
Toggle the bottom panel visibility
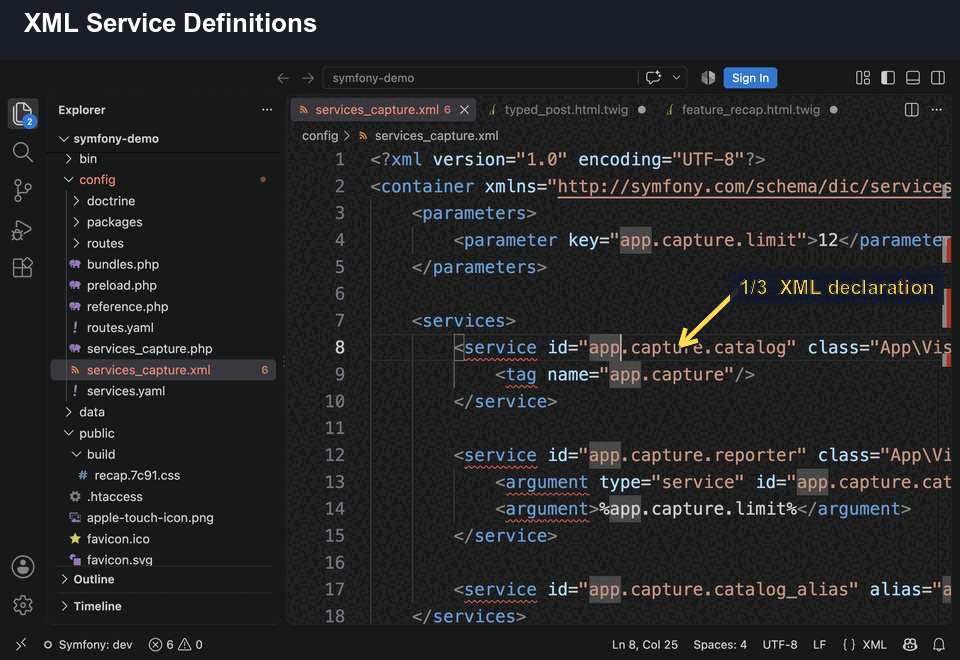pyautogui.click(x=913, y=78)
